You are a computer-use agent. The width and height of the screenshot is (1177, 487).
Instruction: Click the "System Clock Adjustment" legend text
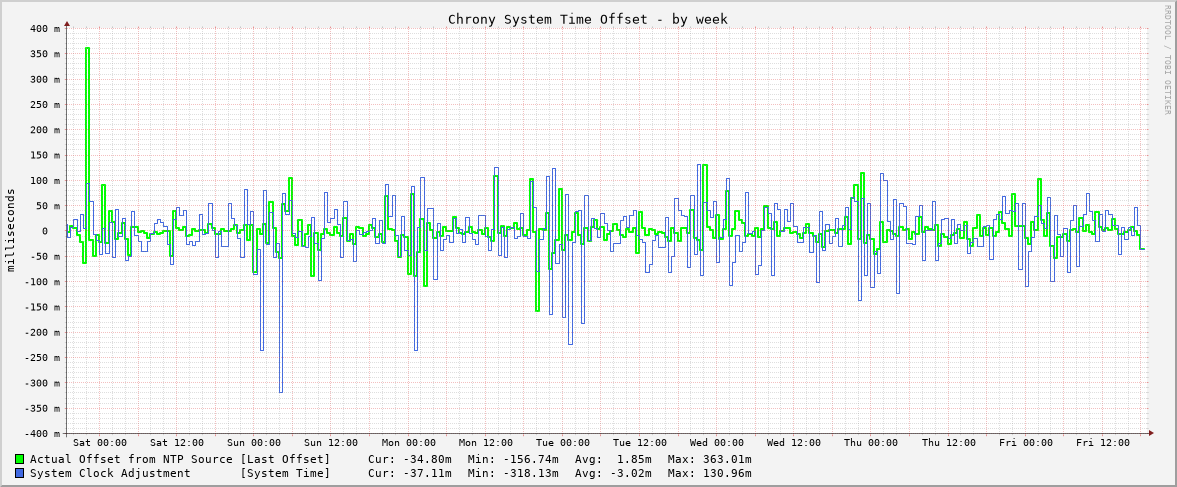pos(110,473)
